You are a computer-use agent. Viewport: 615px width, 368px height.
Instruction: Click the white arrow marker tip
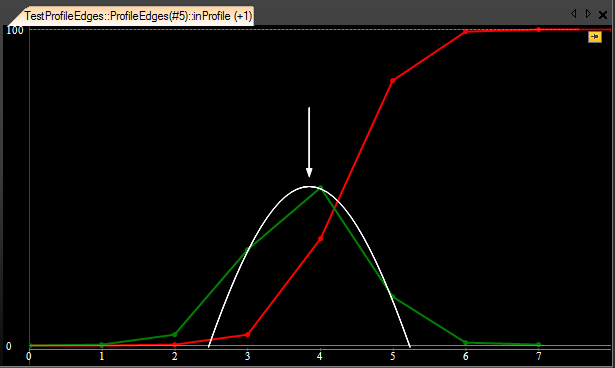pyautogui.click(x=309, y=176)
